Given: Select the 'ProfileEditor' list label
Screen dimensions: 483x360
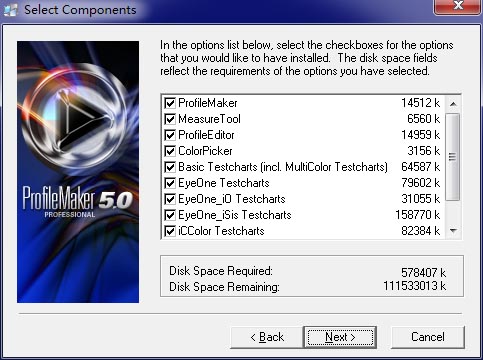Looking at the screenshot, I should (x=206, y=135).
